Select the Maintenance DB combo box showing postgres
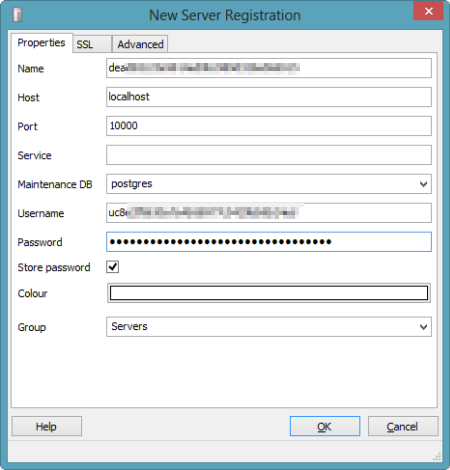Image resolution: width=450 pixels, height=470 pixels. 269,184
